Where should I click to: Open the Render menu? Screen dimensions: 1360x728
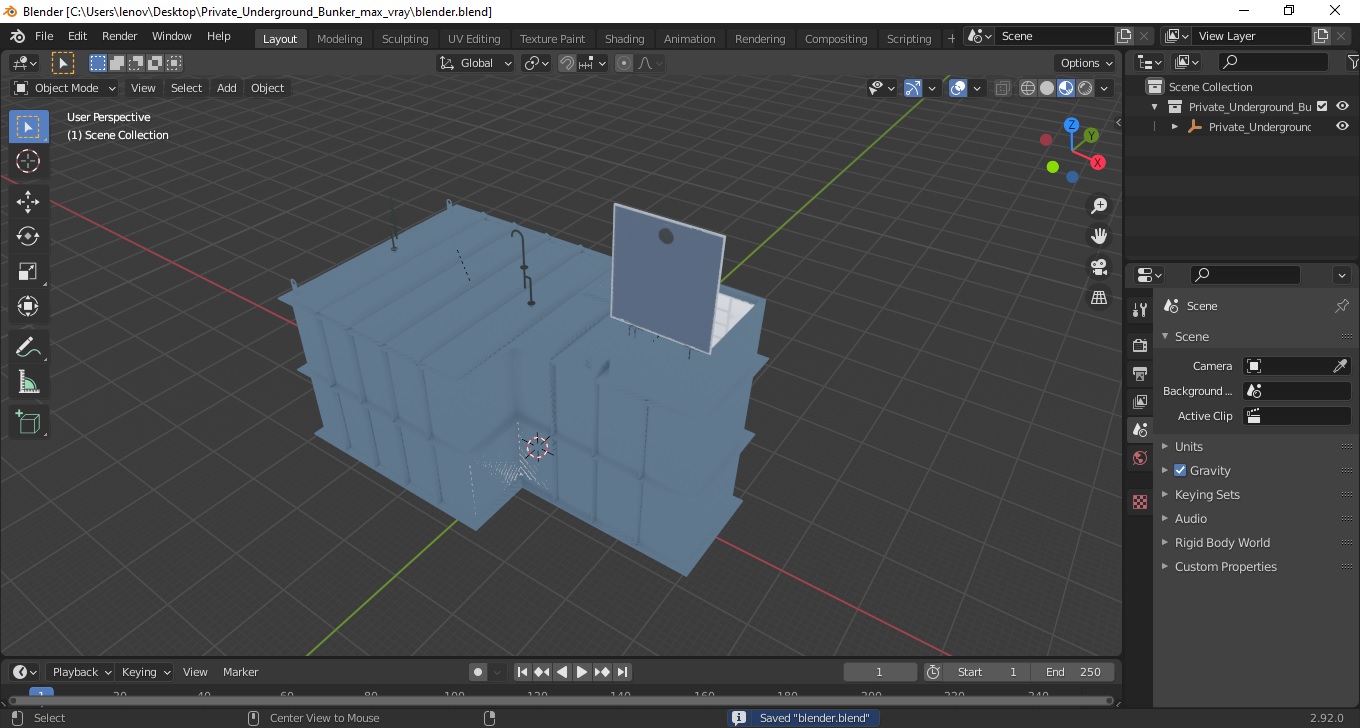click(119, 36)
